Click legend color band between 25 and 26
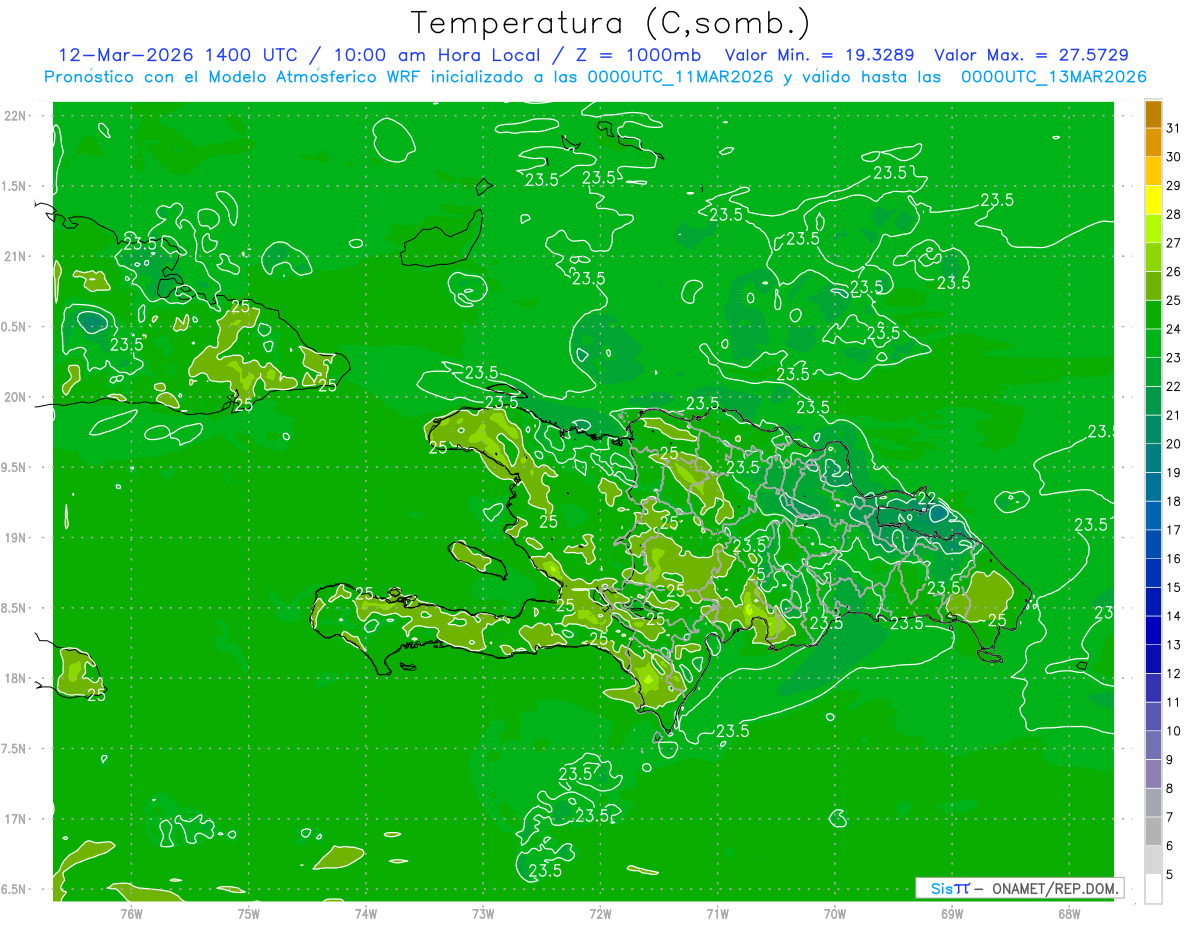Screen dimensions: 1200x927 [1153, 286]
